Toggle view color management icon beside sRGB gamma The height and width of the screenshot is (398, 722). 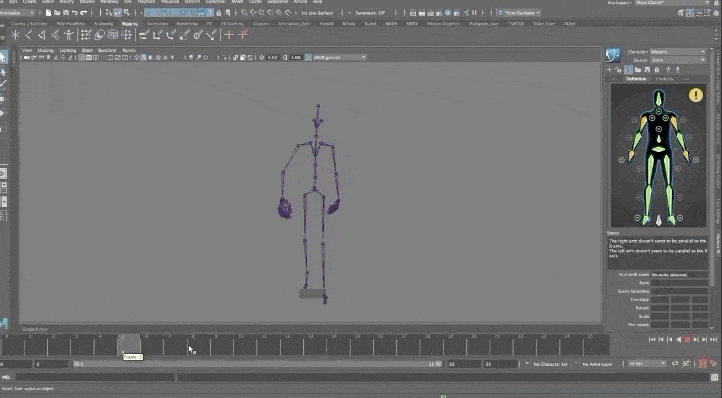pos(309,58)
